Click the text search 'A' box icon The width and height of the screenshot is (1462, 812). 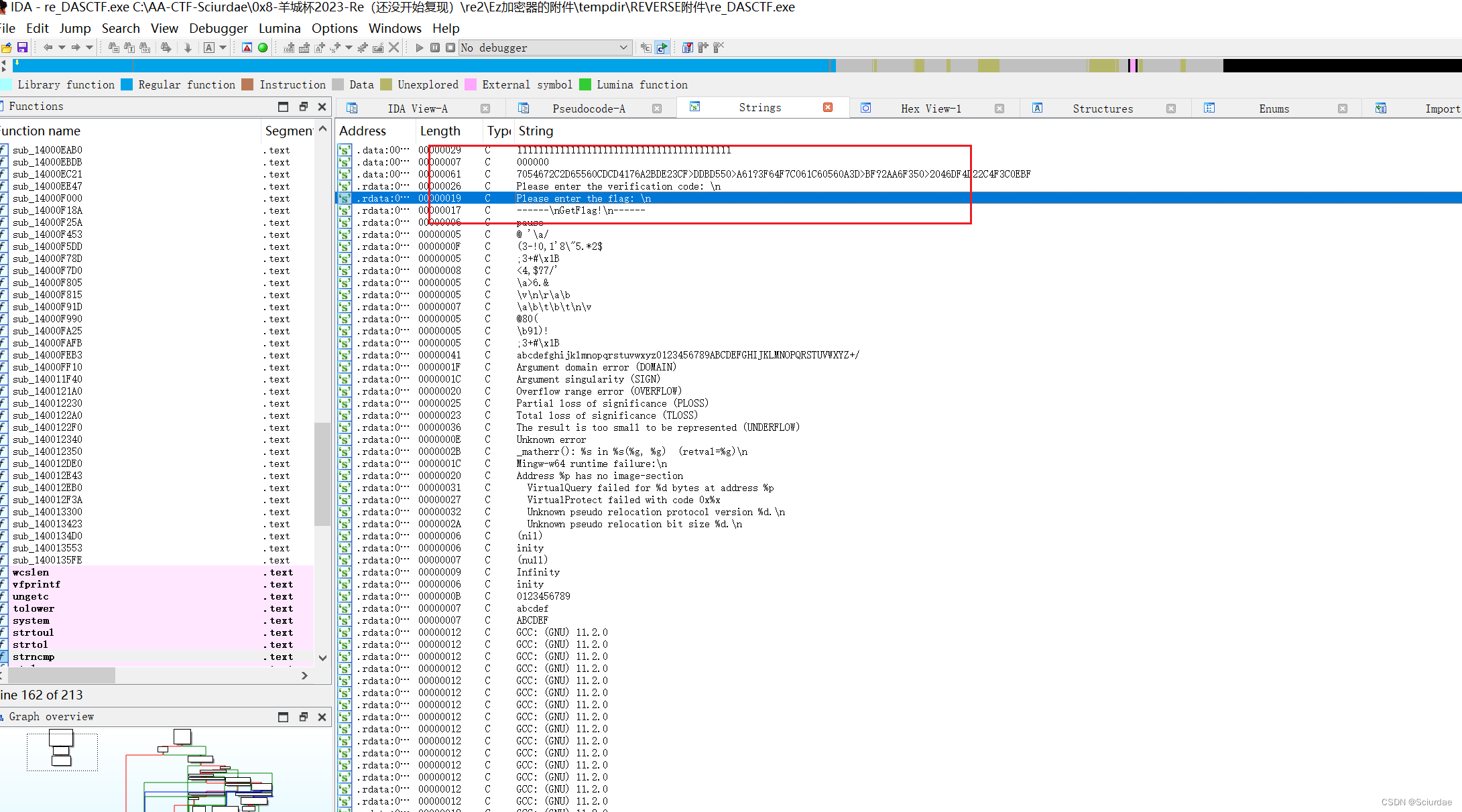click(209, 48)
